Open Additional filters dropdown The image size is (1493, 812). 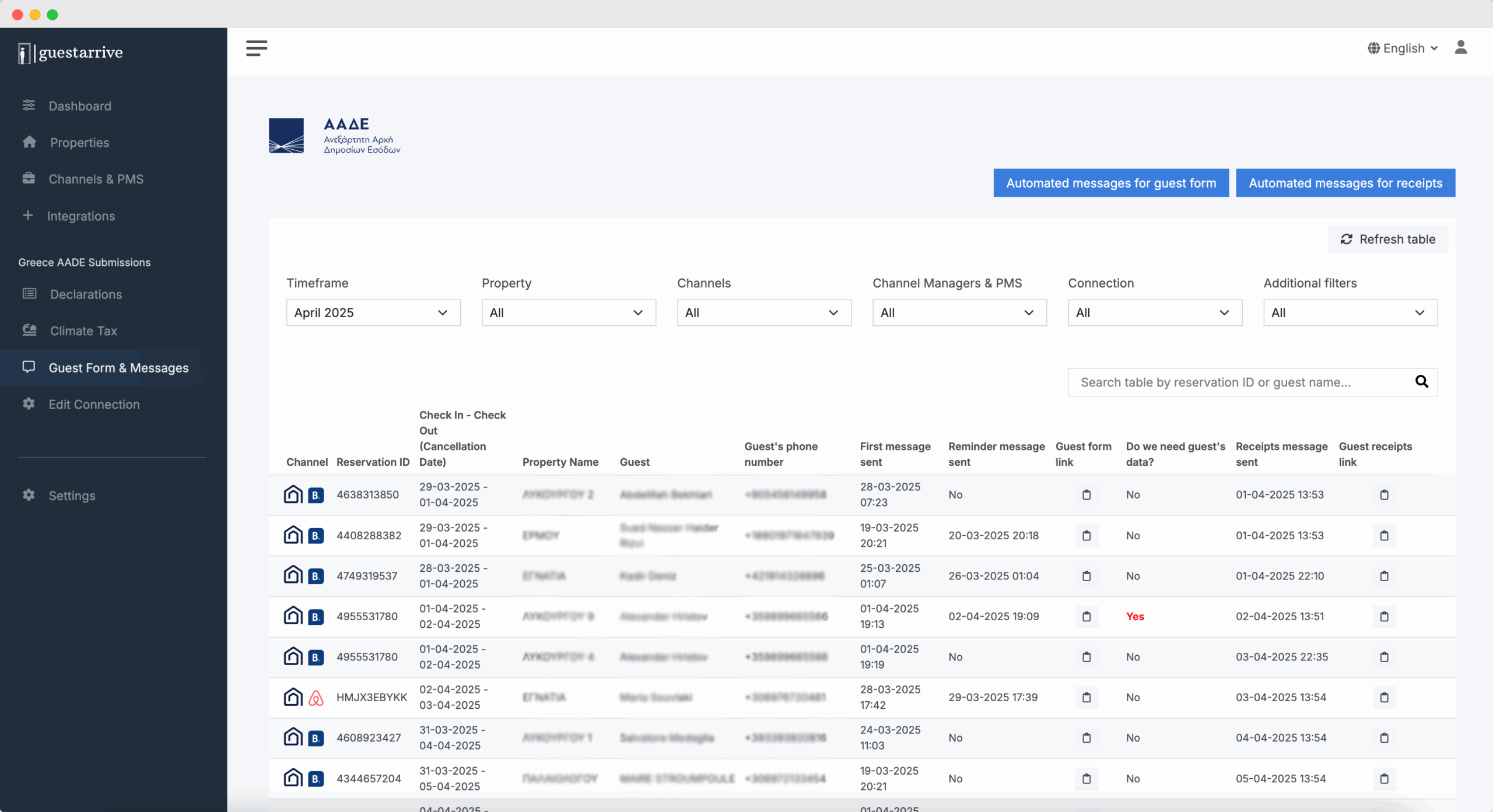[1350, 313]
